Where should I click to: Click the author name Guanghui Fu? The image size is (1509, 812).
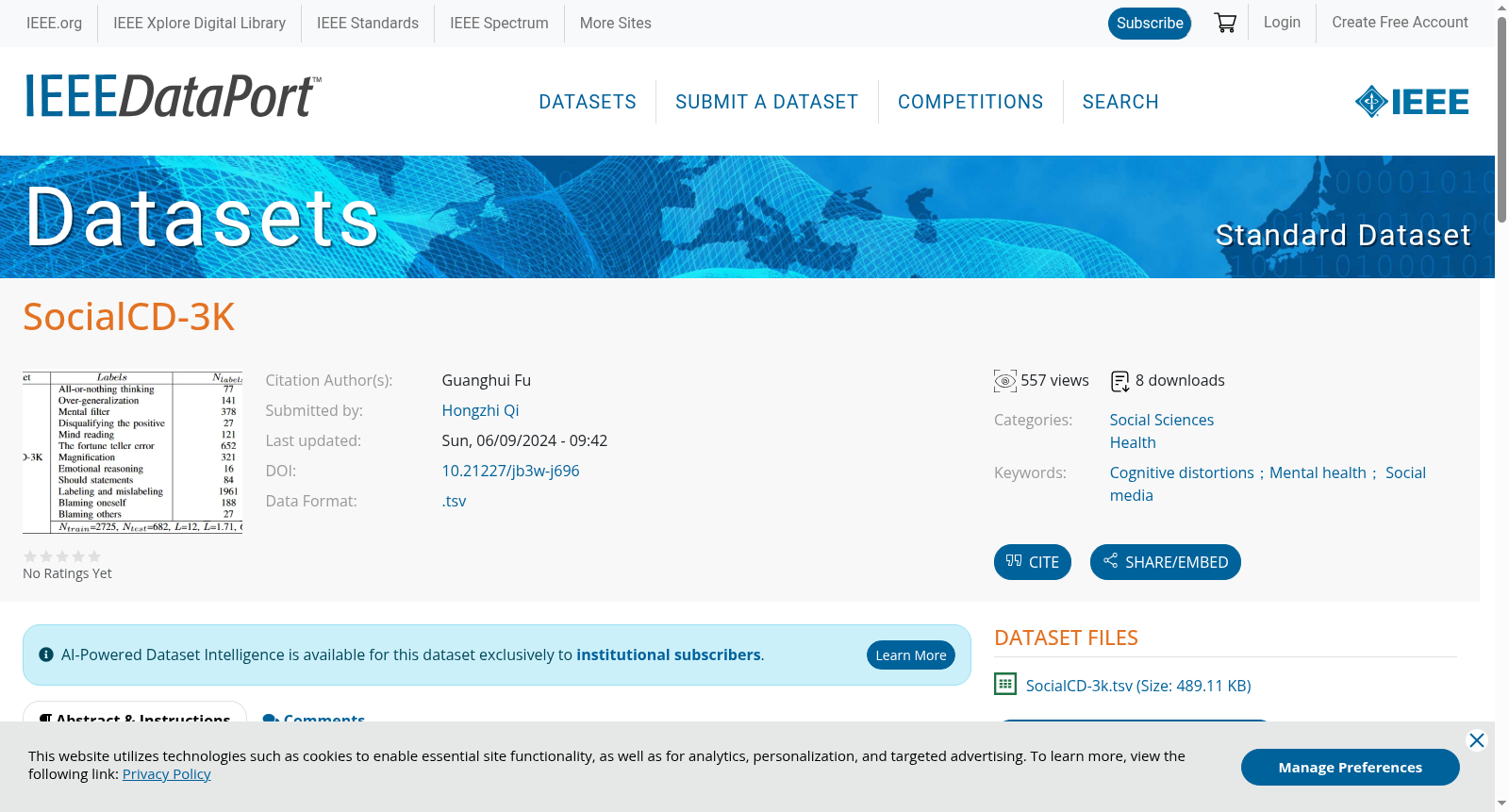(487, 380)
